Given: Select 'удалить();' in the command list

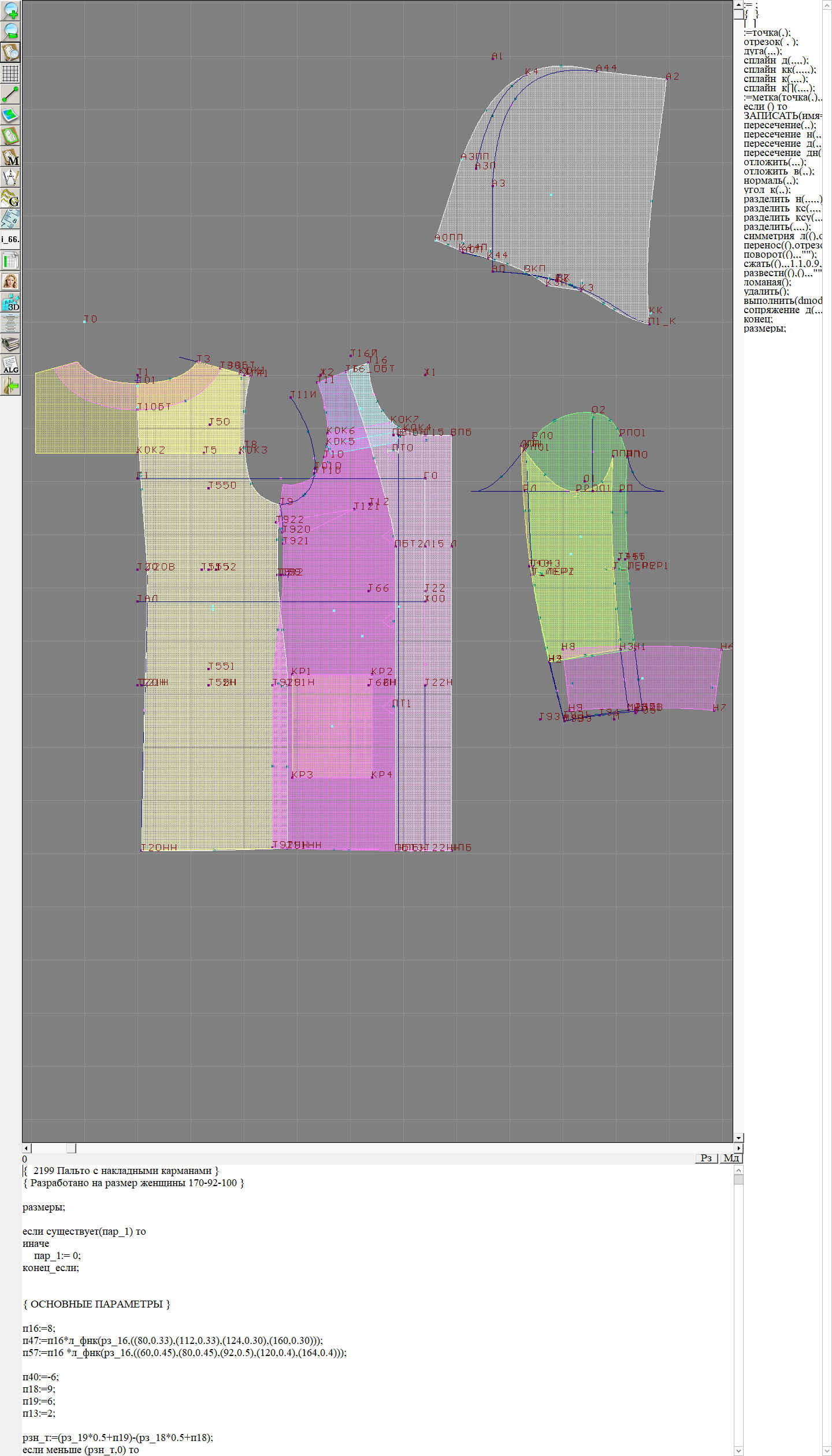Looking at the screenshot, I should 766,292.
